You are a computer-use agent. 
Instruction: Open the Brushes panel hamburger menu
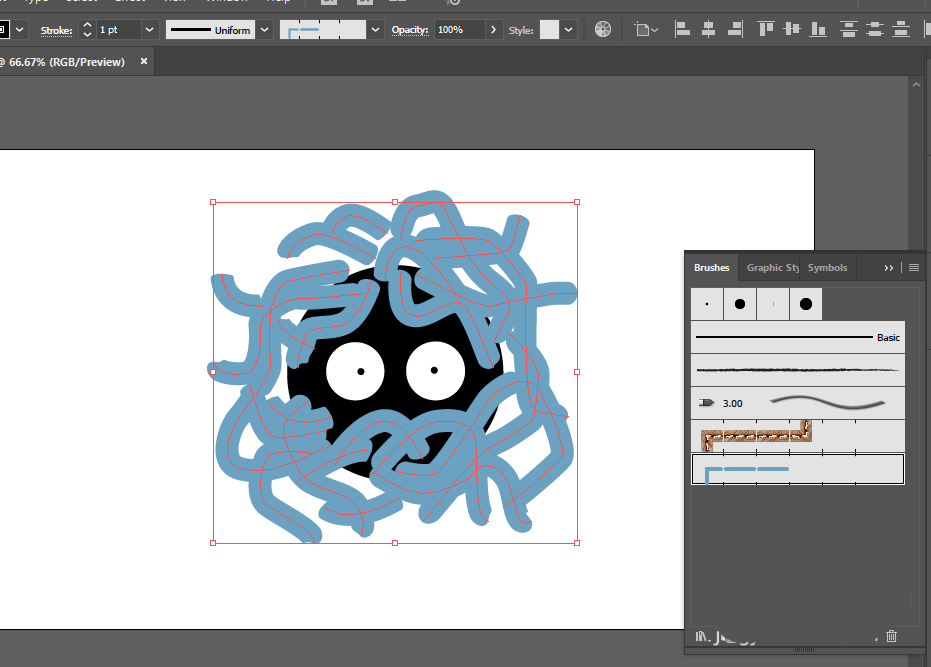[914, 268]
